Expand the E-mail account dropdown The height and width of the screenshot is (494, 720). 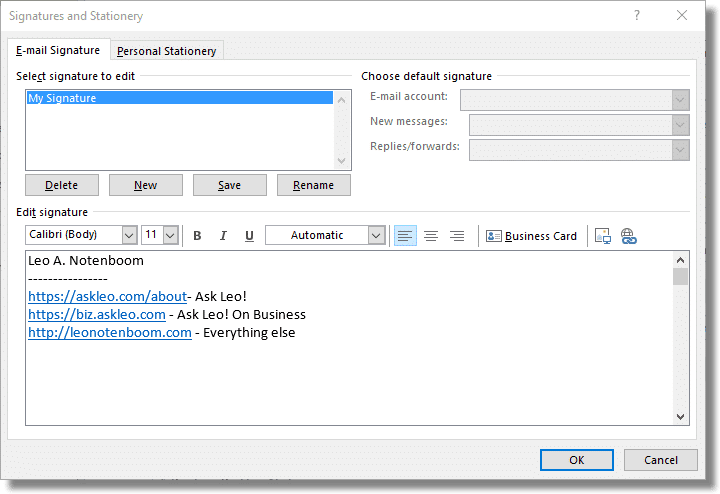pyautogui.click(x=681, y=99)
